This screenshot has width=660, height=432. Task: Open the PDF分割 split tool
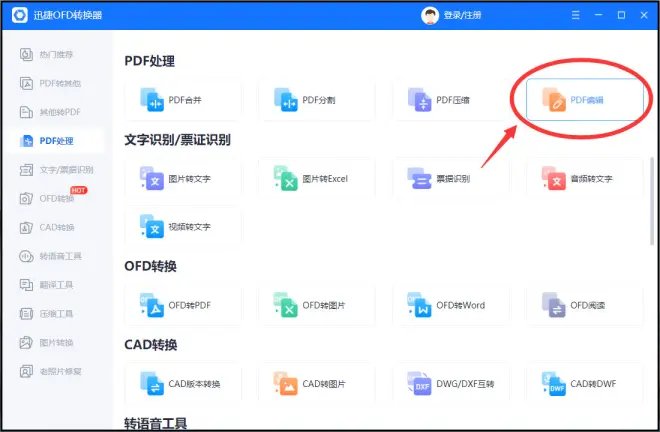[x=317, y=100]
